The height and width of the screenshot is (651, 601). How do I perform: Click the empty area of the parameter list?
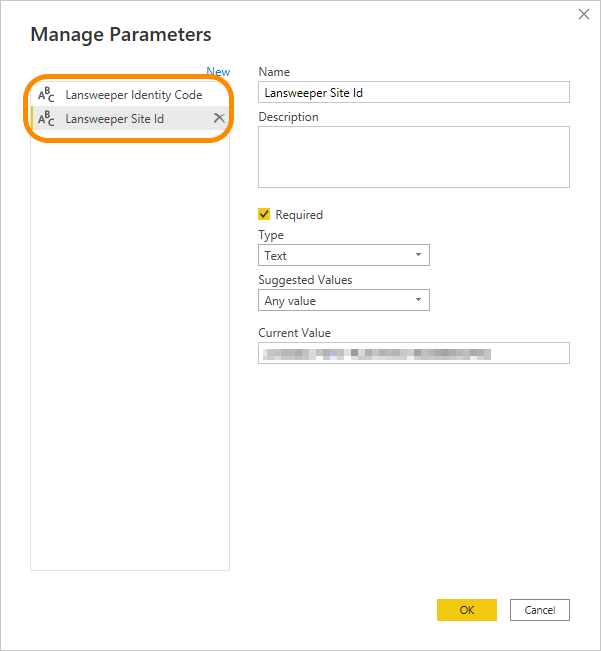click(130, 350)
